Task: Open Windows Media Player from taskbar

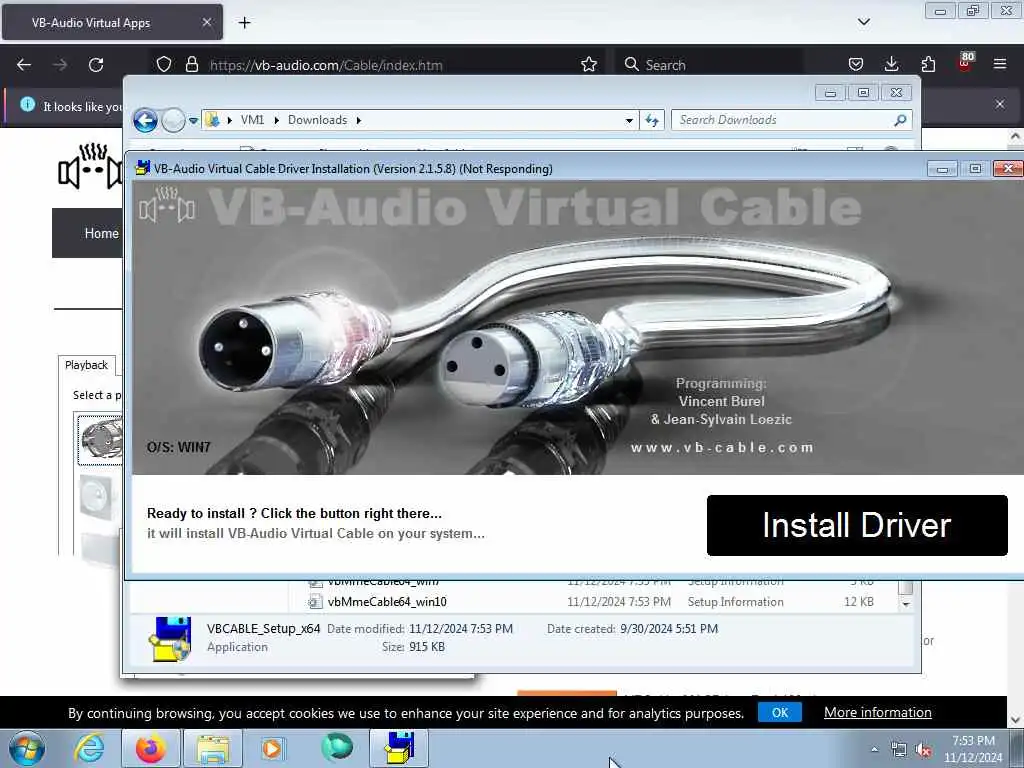Action: pyautogui.click(x=273, y=748)
